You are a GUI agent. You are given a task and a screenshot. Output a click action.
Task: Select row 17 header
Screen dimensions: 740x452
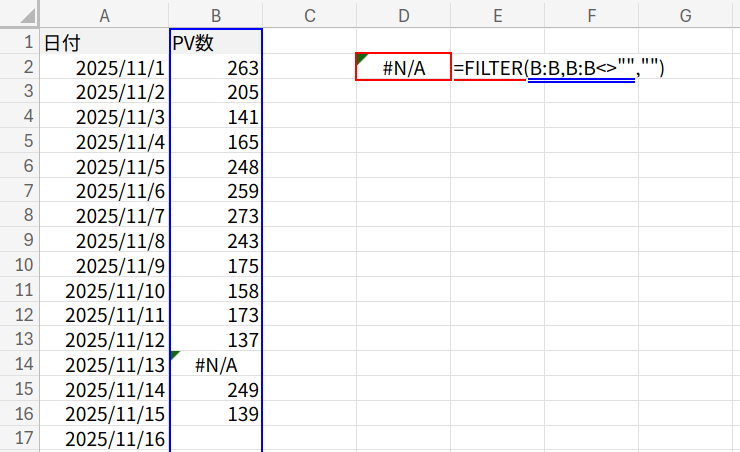pos(20,438)
